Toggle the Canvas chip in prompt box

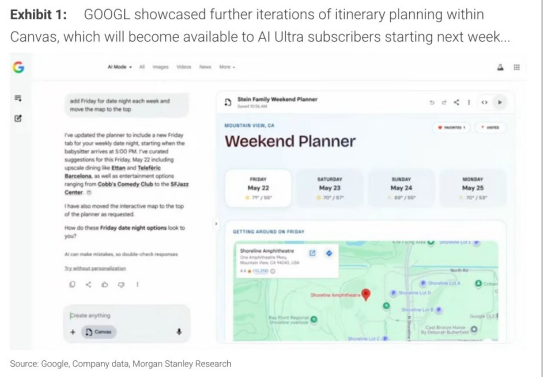pyautogui.click(x=99, y=332)
